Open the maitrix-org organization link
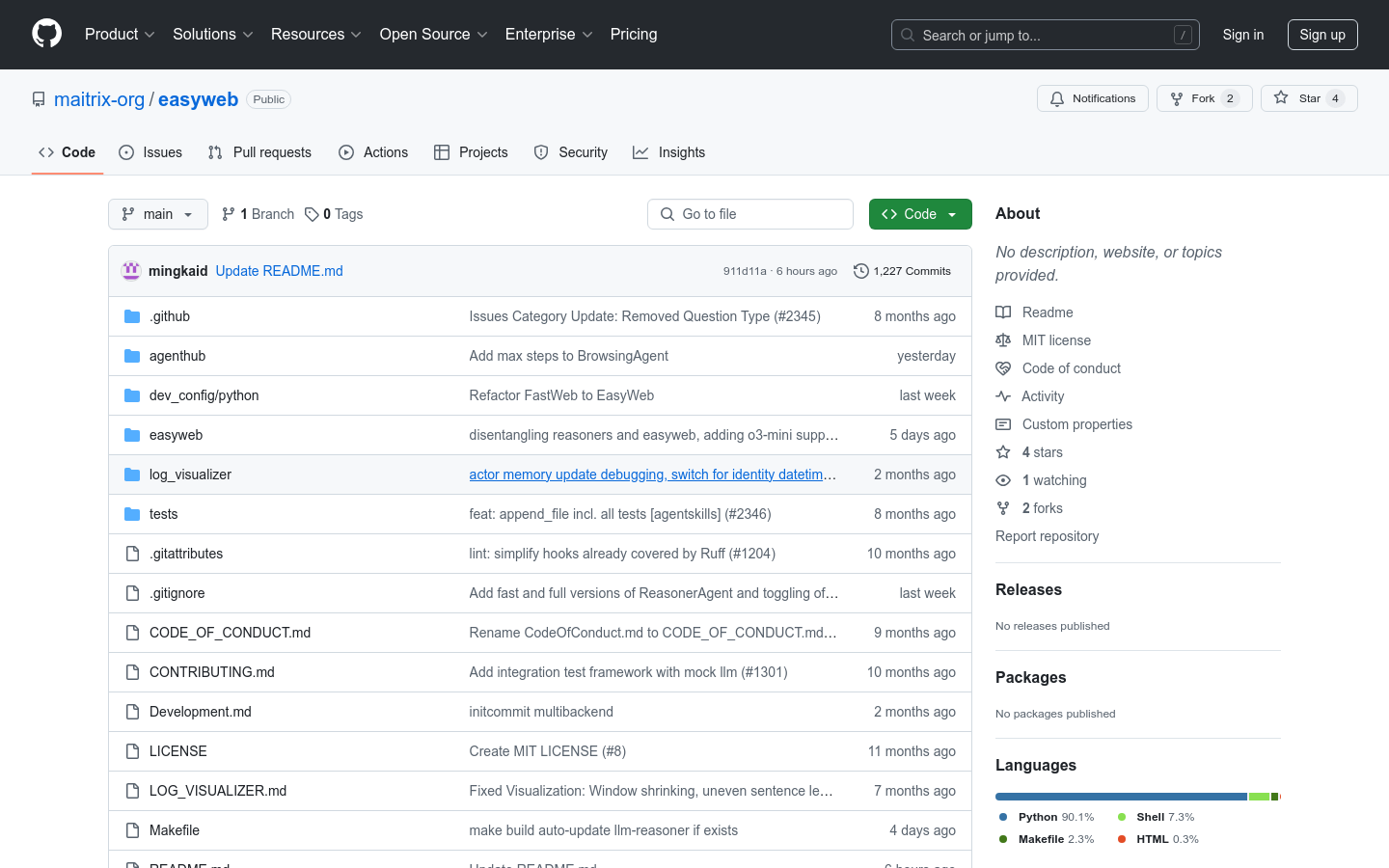This screenshot has height=868, width=1389. point(99,99)
